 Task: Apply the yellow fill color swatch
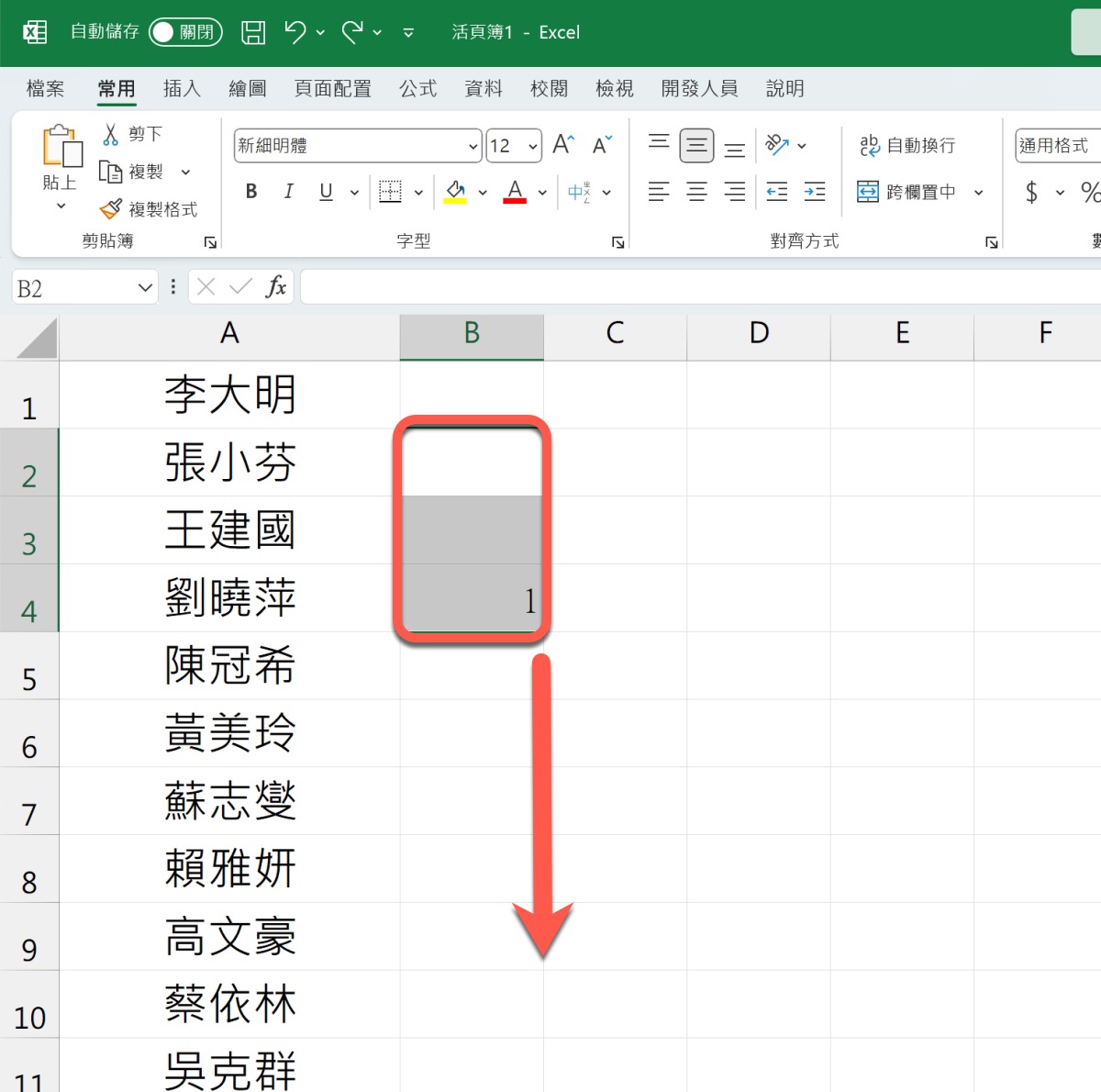point(455,192)
